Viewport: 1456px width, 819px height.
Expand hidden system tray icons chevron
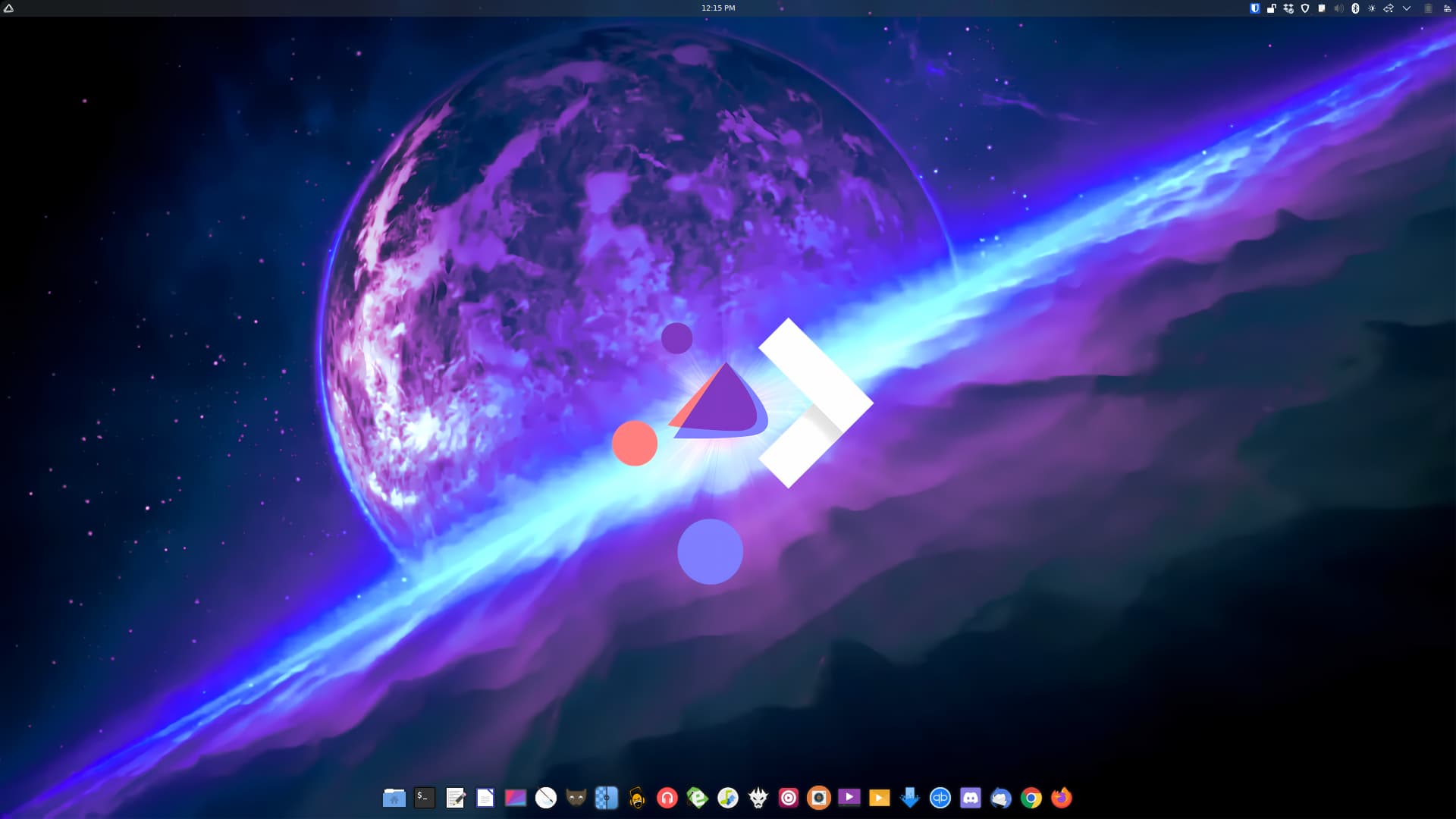[1407, 8]
